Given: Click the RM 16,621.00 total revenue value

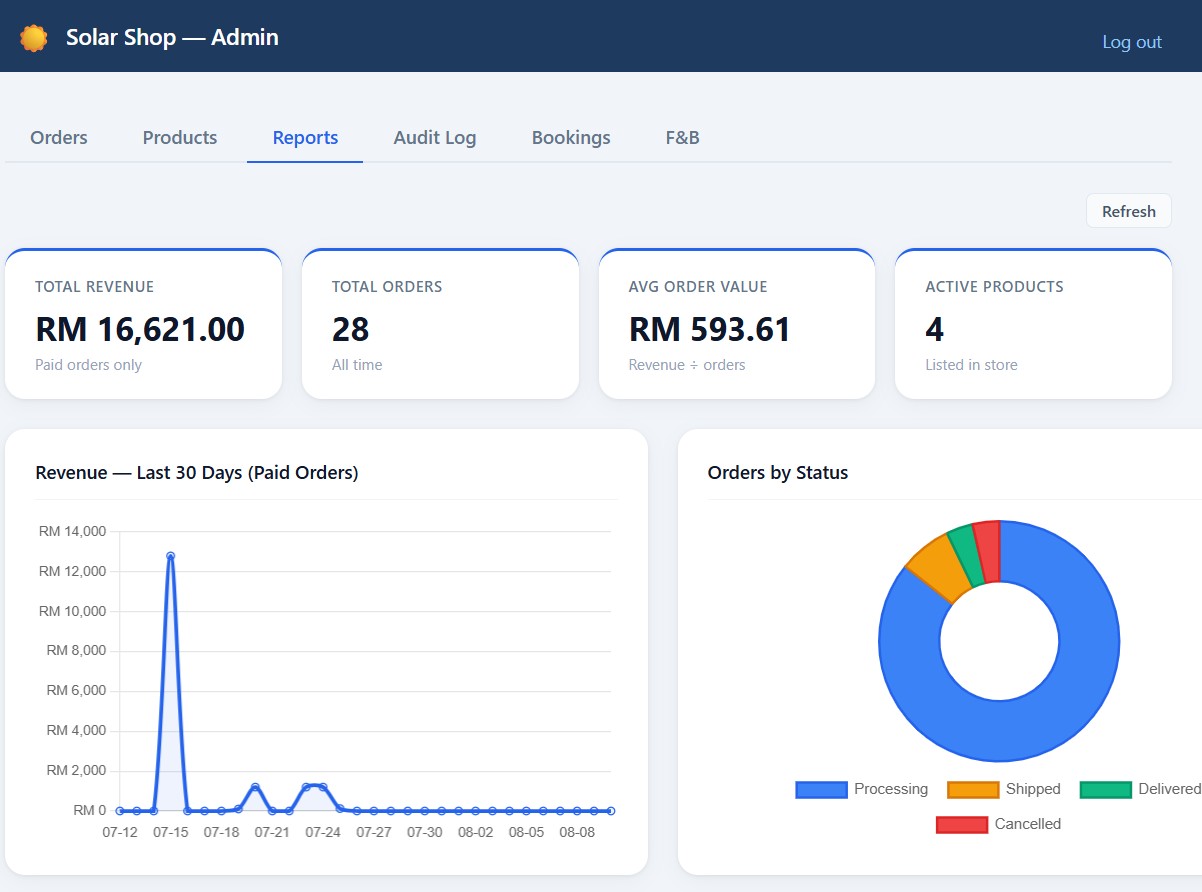Looking at the screenshot, I should [140, 329].
